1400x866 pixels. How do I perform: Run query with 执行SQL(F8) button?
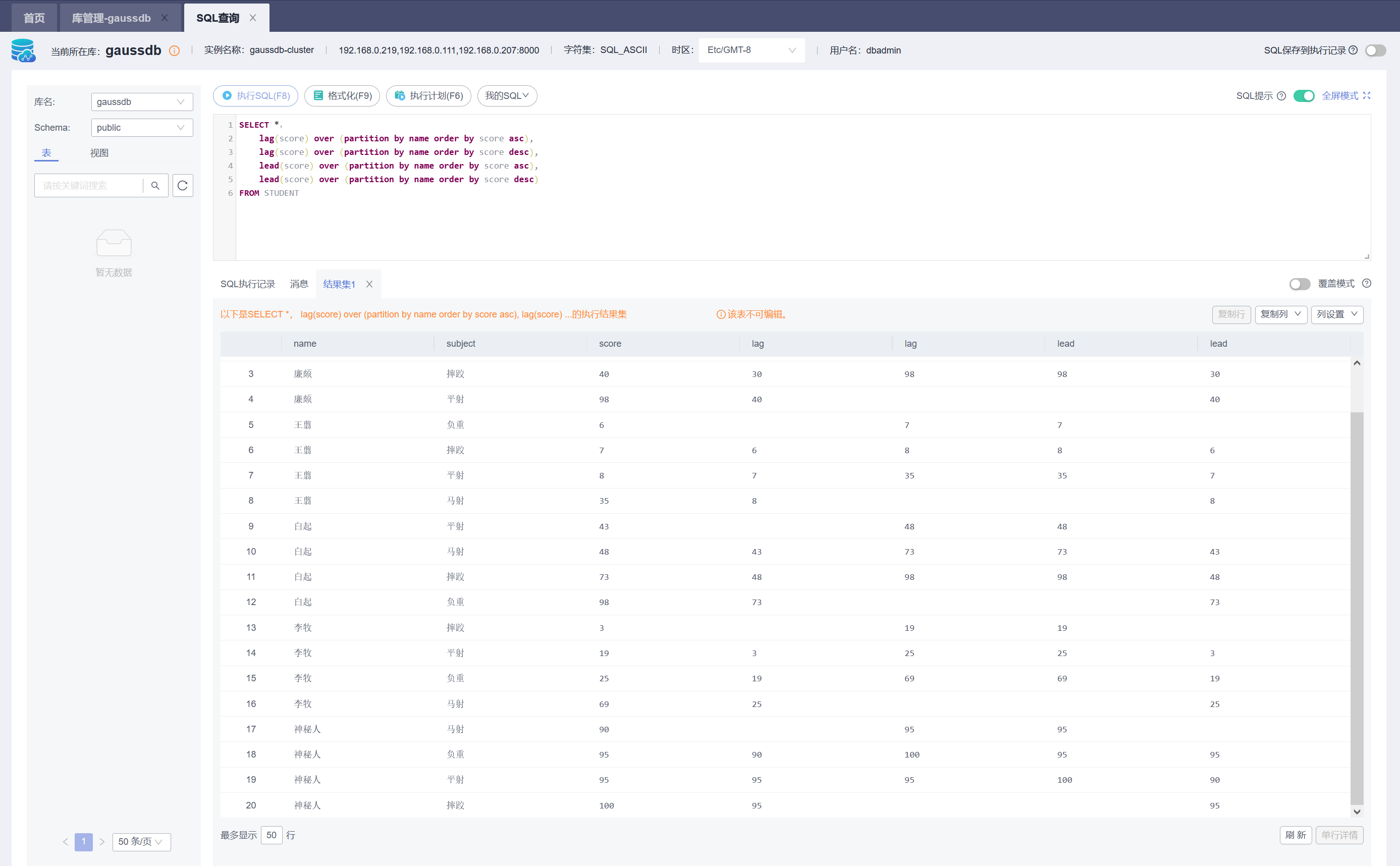coord(255,96)
